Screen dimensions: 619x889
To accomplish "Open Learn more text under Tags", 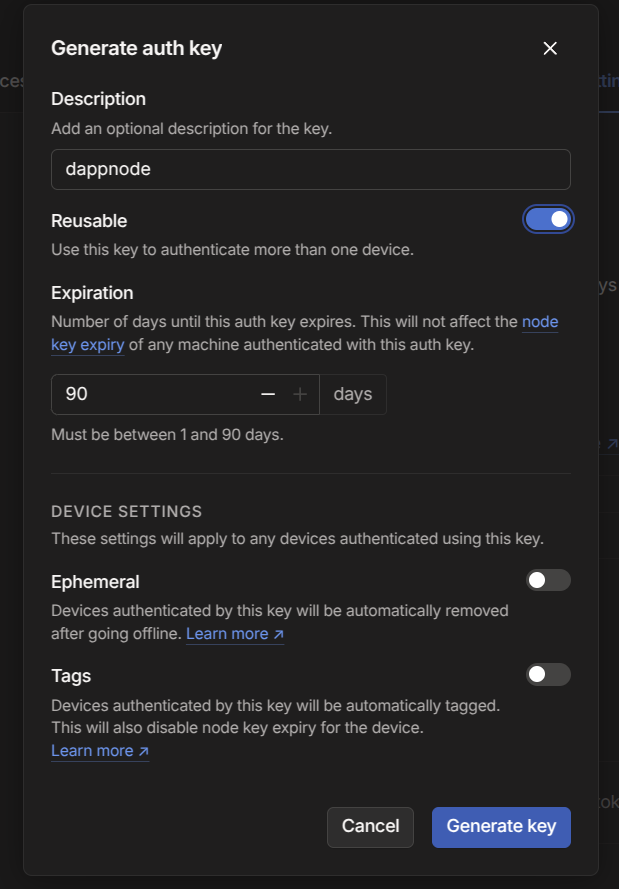I will tap(92, 751).
